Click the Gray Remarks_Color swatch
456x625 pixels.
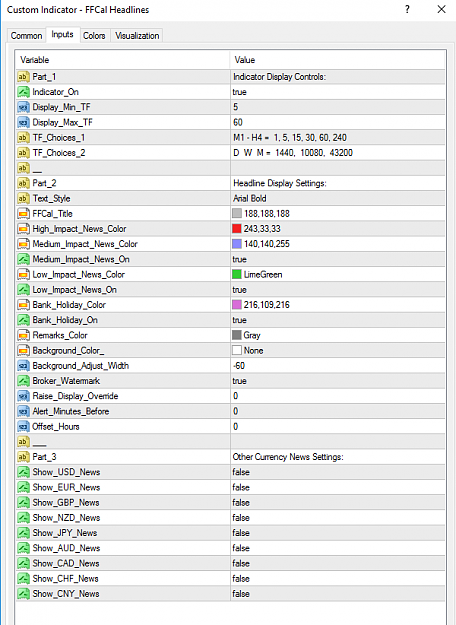[237, 335]
